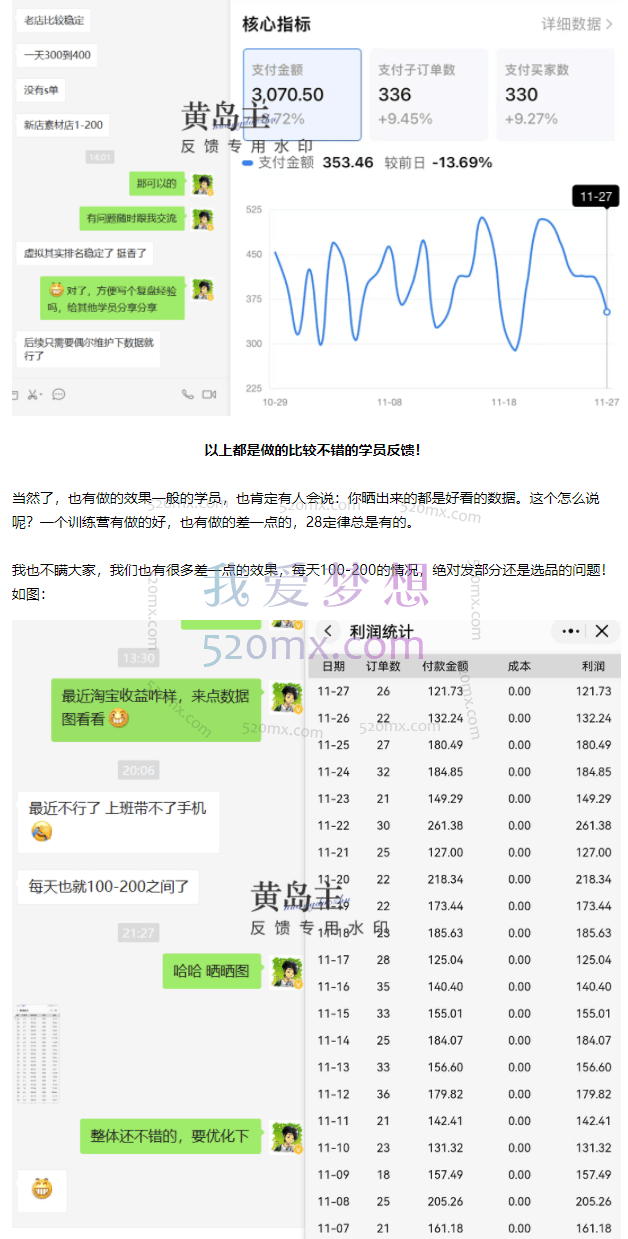Open the three-dot more menu in 利润统计
The height and width of the screenshot is (1239, 628).
(571, 631)
